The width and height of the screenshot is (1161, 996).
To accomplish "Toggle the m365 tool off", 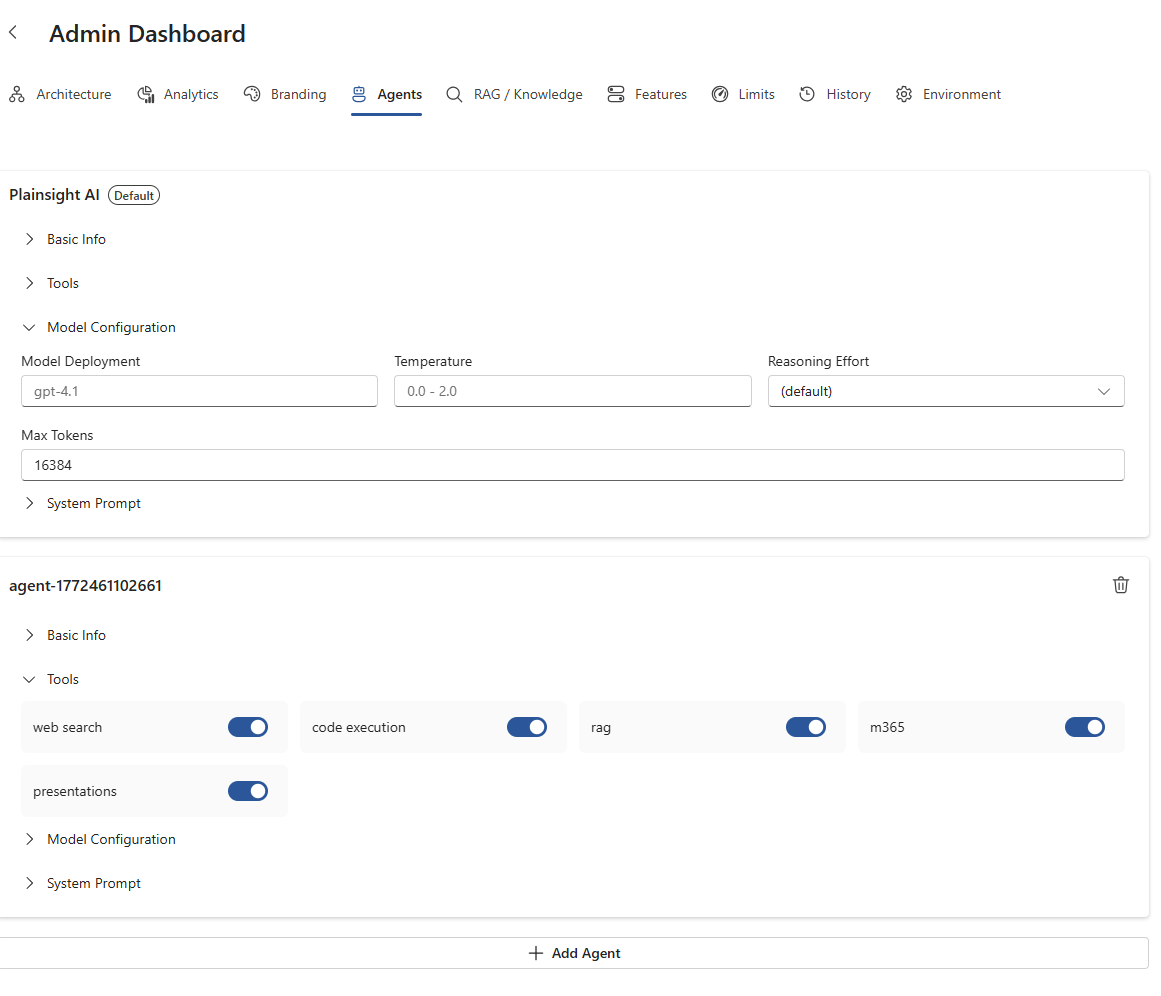I will coord(1086,727).
